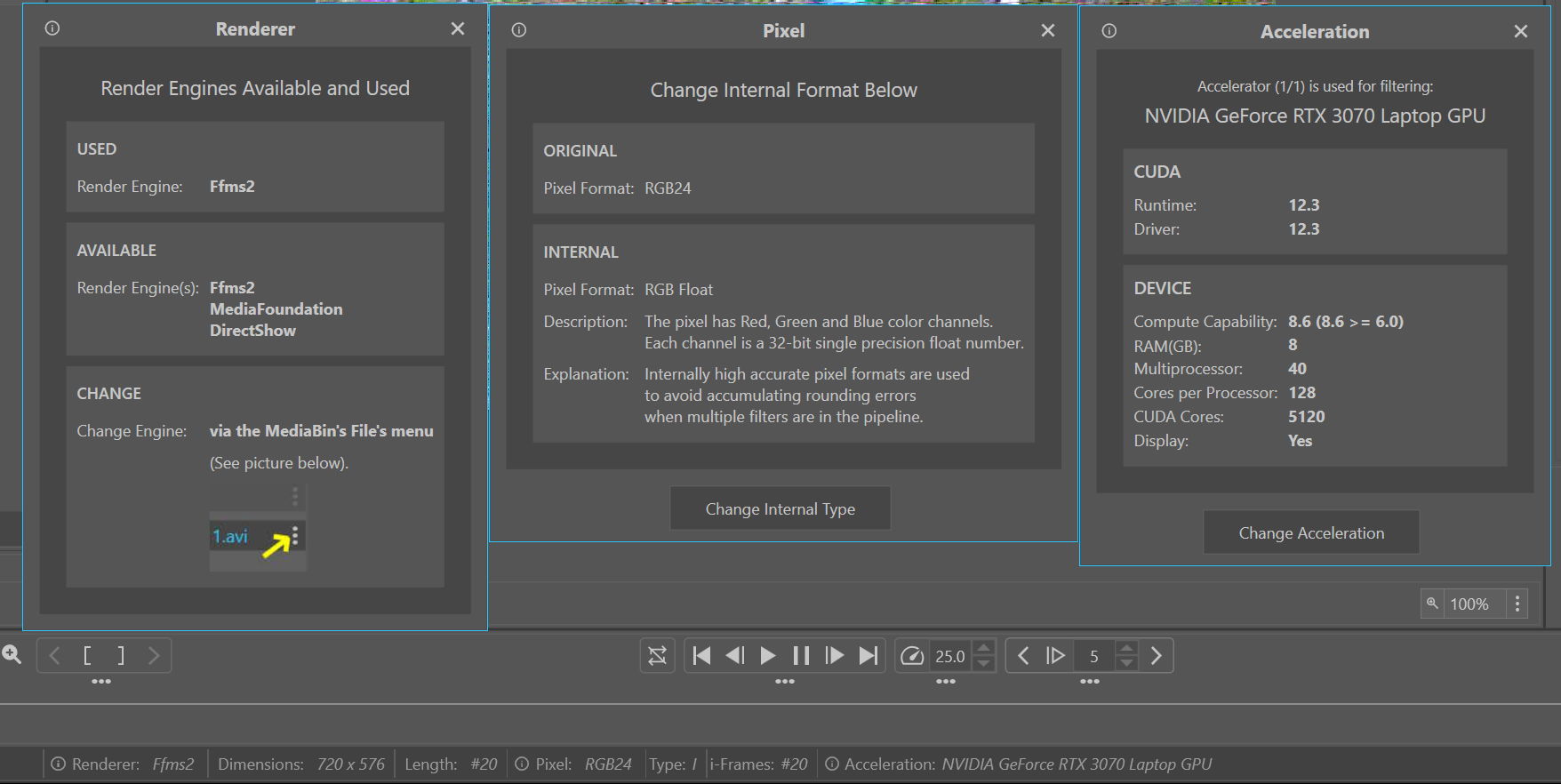Decrease playback speed with the down arrow
The height and width of the screenshot is (784, 1561).
coord(983,663)
